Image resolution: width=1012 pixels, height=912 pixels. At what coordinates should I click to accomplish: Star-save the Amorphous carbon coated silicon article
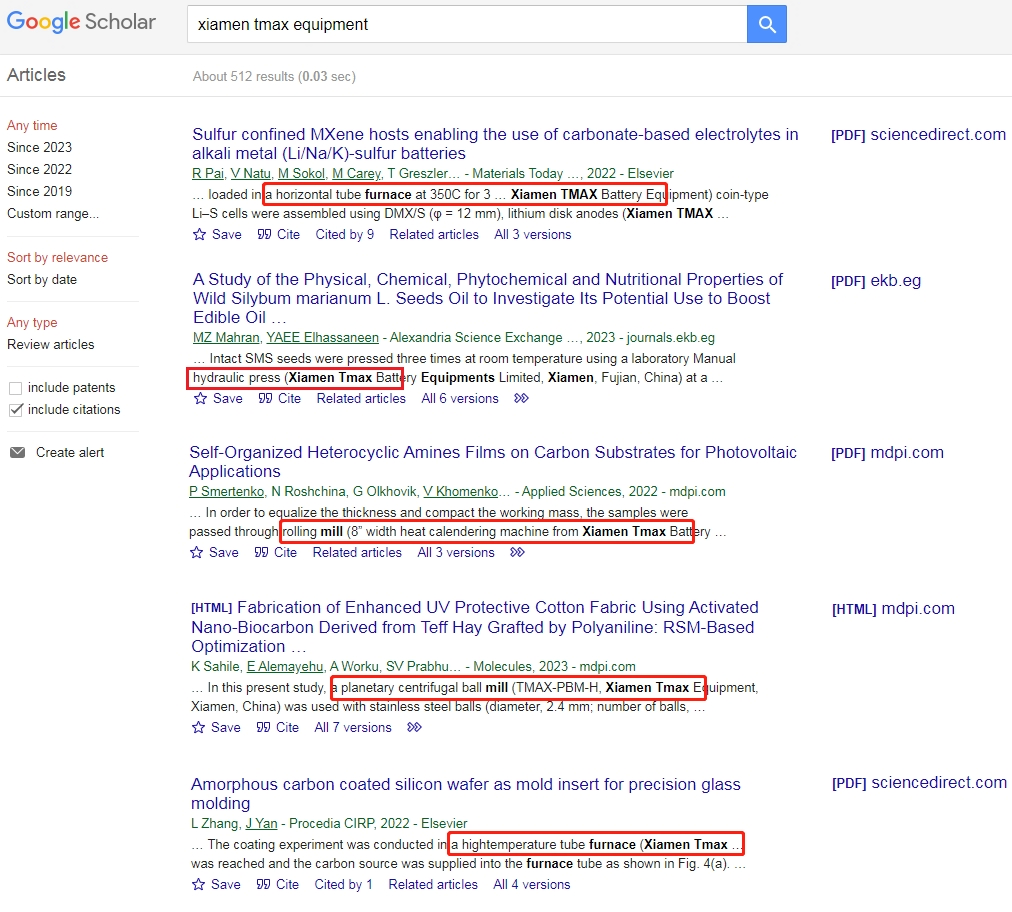point(198,884)
